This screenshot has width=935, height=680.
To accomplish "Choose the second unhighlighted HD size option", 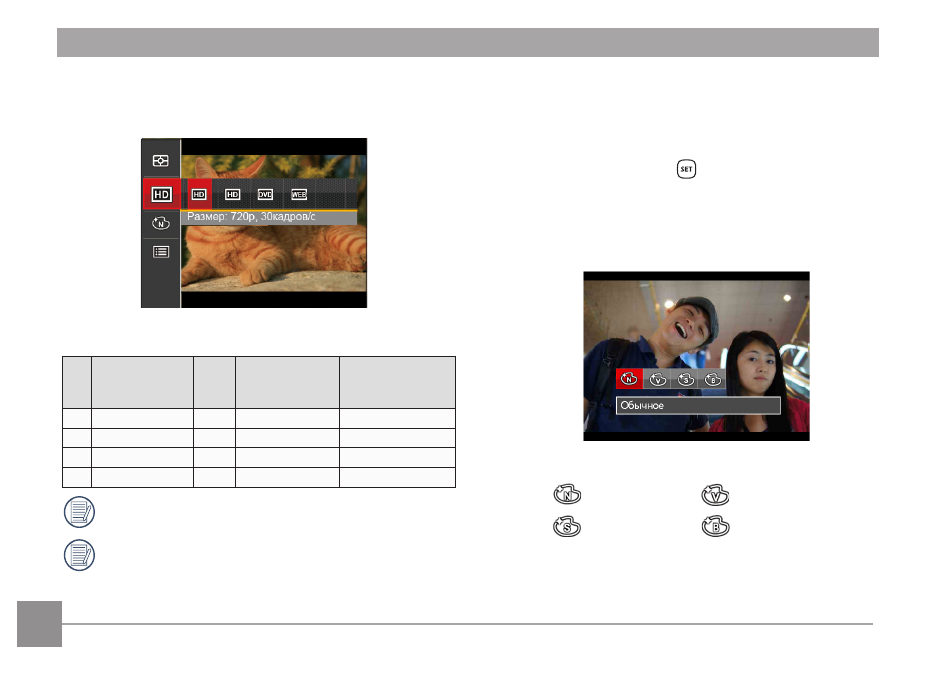I will pos(233,194).
